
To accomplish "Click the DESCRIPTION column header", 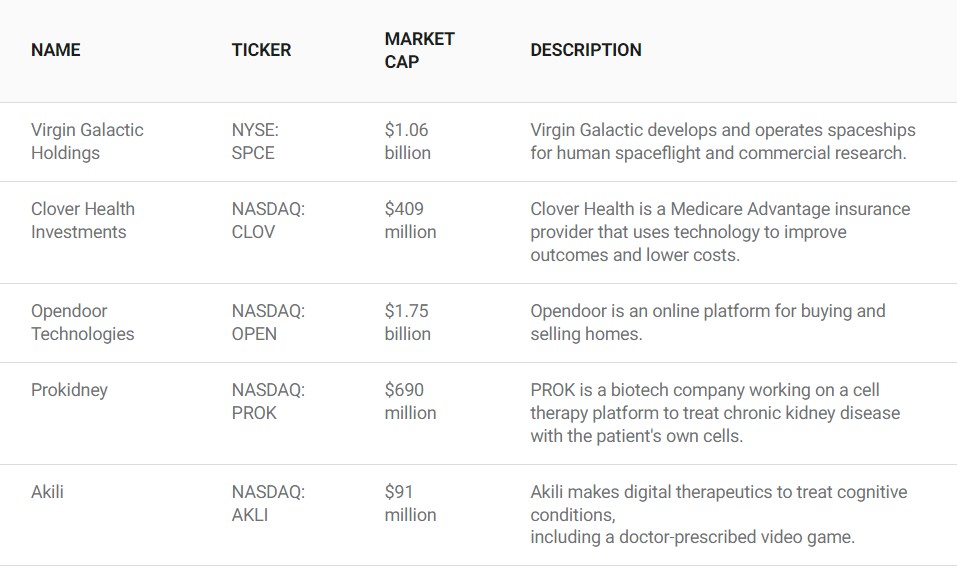I will coord(586,50).
